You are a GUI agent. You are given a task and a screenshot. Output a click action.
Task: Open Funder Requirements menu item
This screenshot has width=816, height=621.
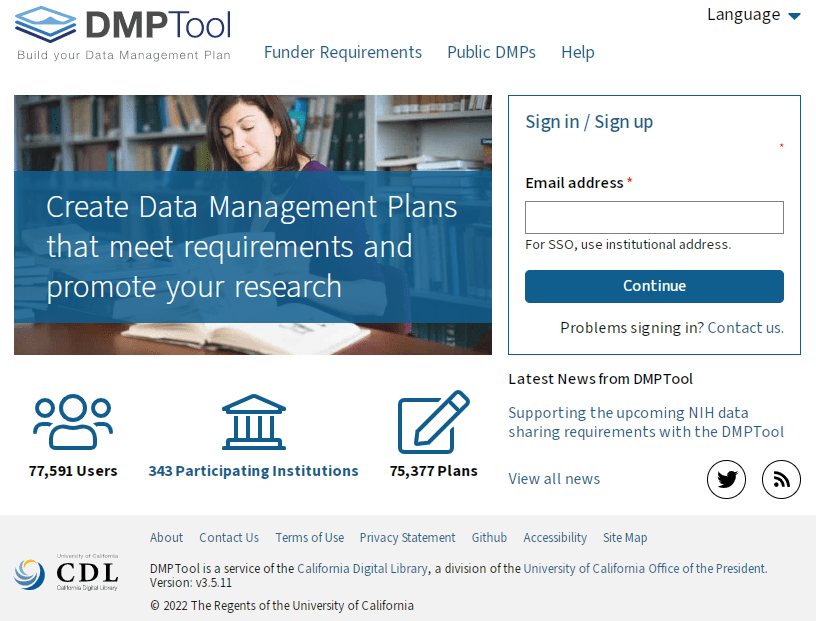(x=343, y=52)
